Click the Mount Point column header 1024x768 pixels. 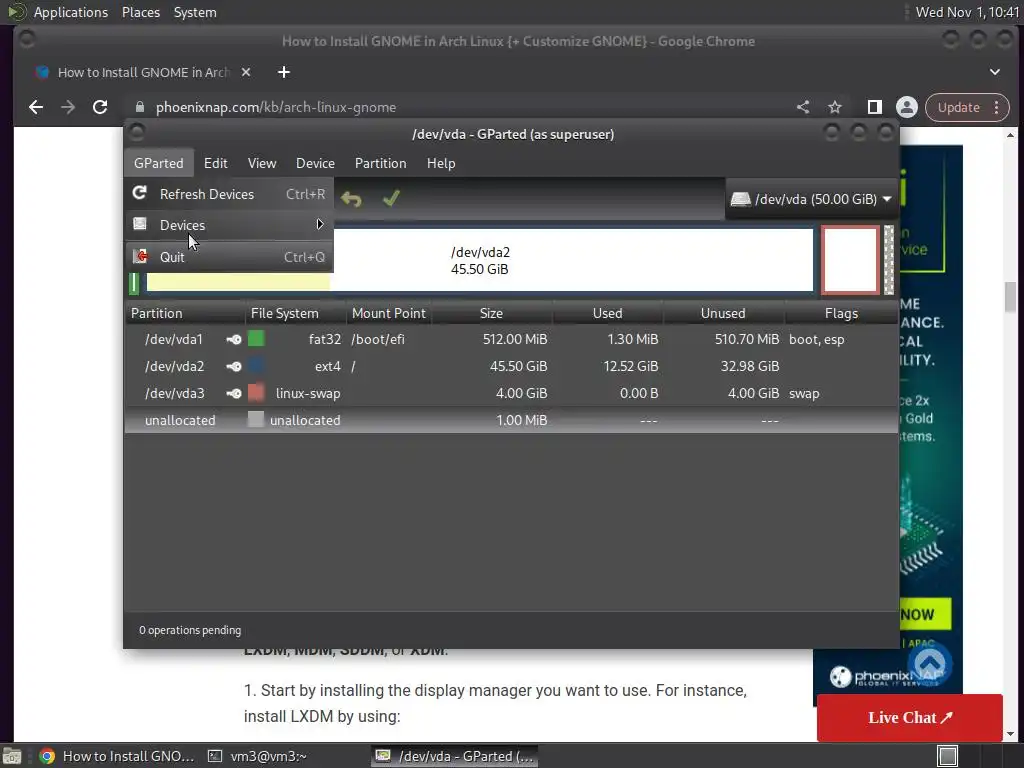pos(389,313)
